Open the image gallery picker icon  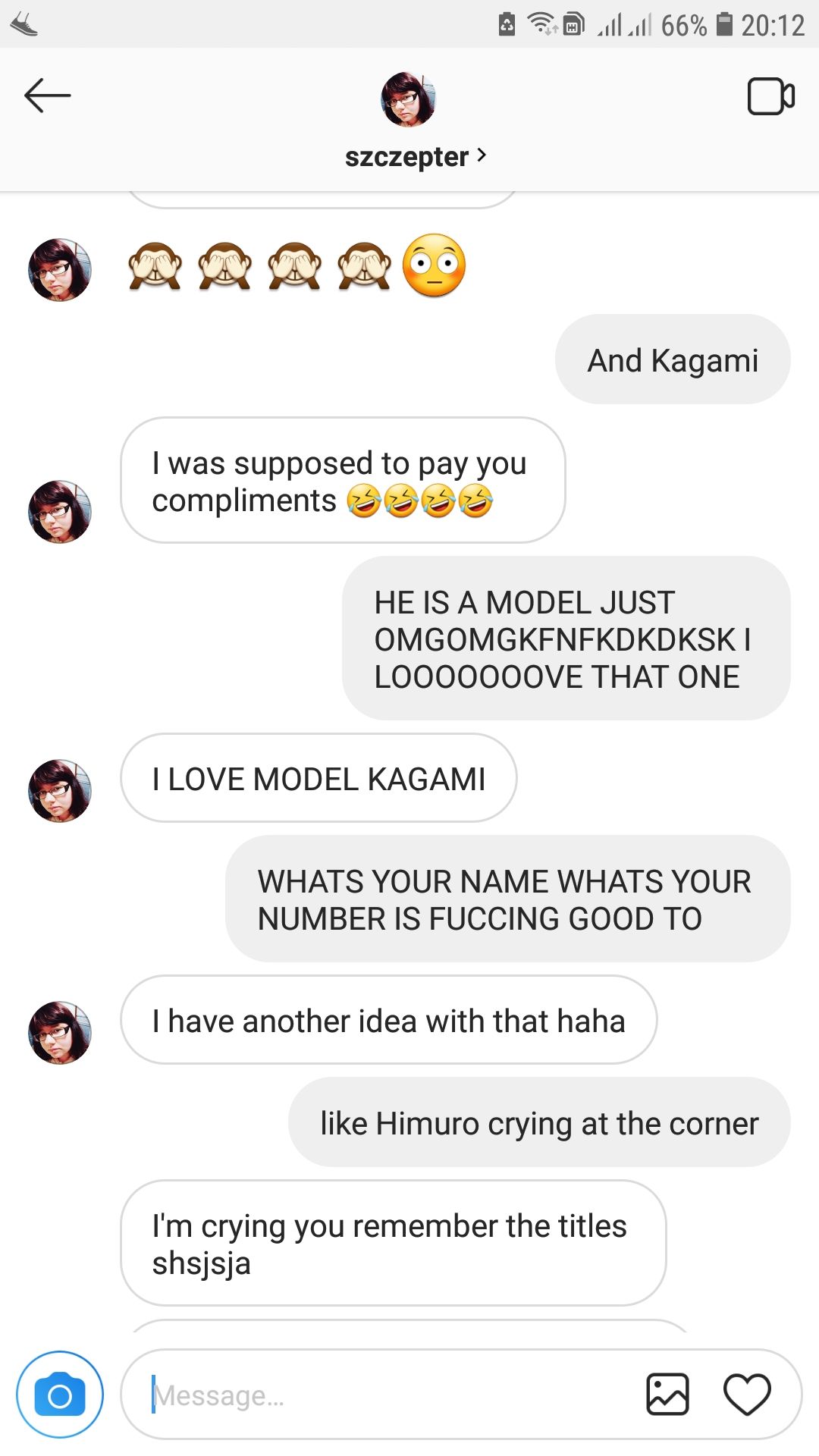tap(667, 1395)
